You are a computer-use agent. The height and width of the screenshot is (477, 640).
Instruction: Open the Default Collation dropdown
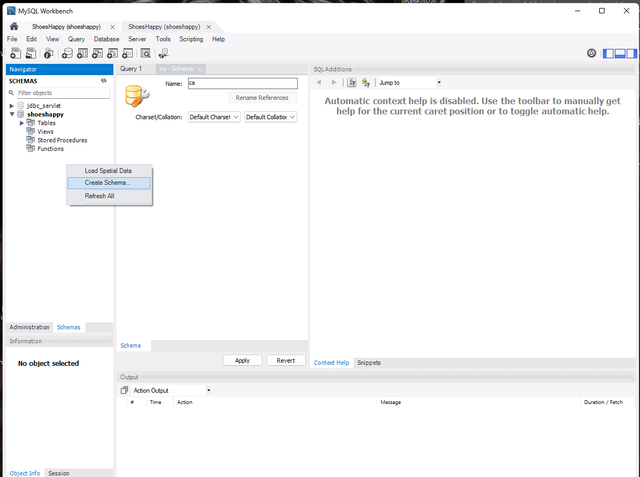(x=271, y=117)
